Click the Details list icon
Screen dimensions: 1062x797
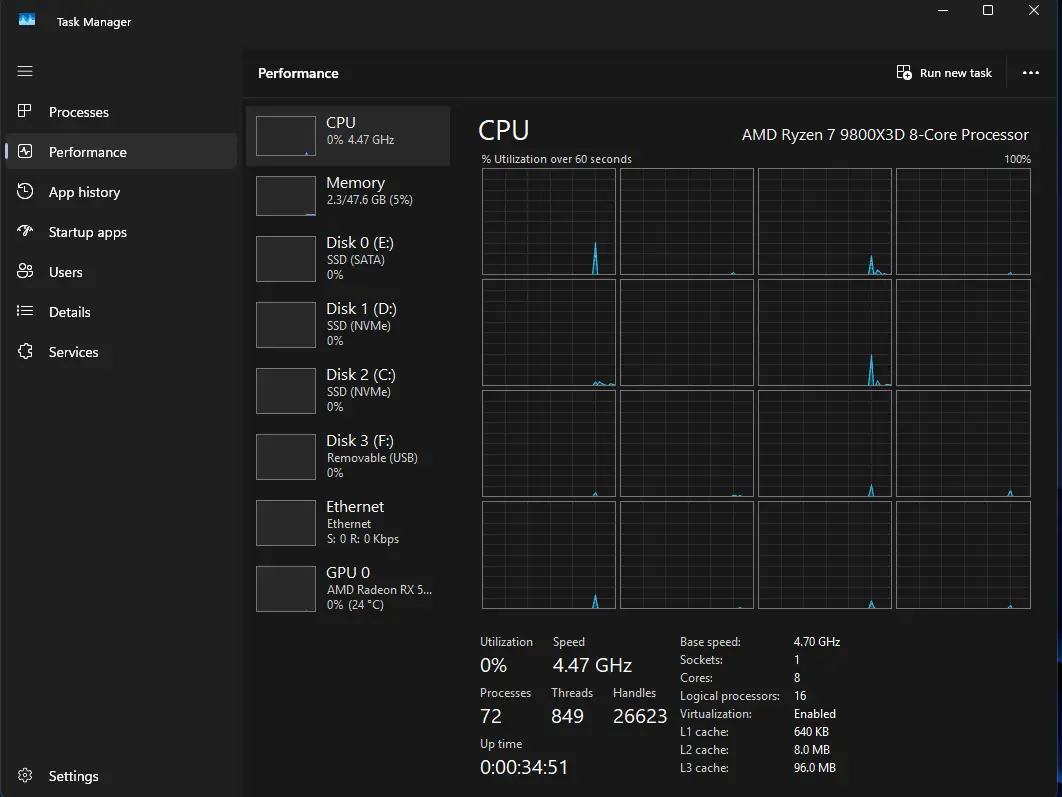(x=25, y=311)
